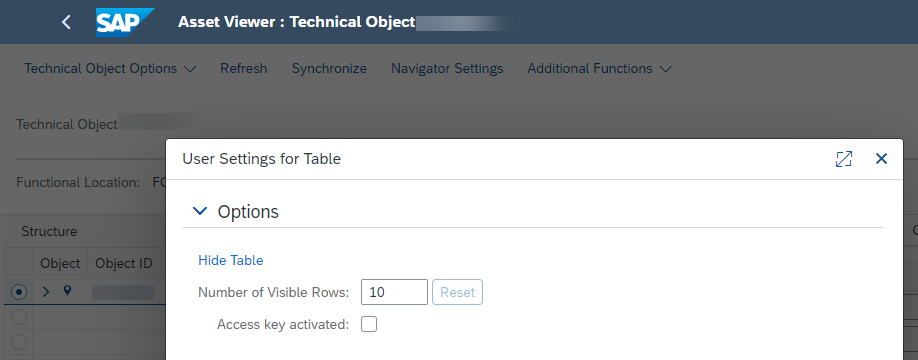Go back using the header arrow

[x=66, y=22]
